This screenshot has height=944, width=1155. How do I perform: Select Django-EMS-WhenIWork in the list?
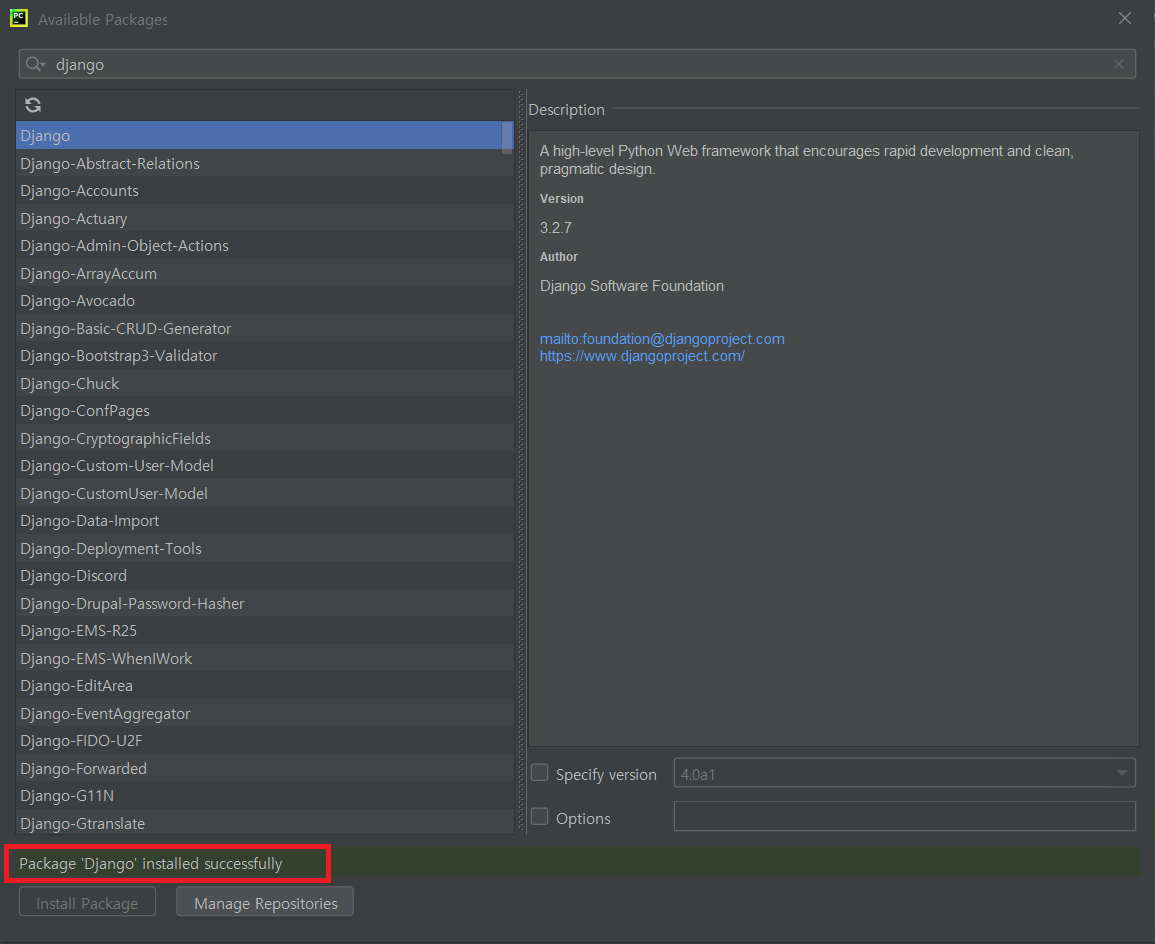coord(264,658)
